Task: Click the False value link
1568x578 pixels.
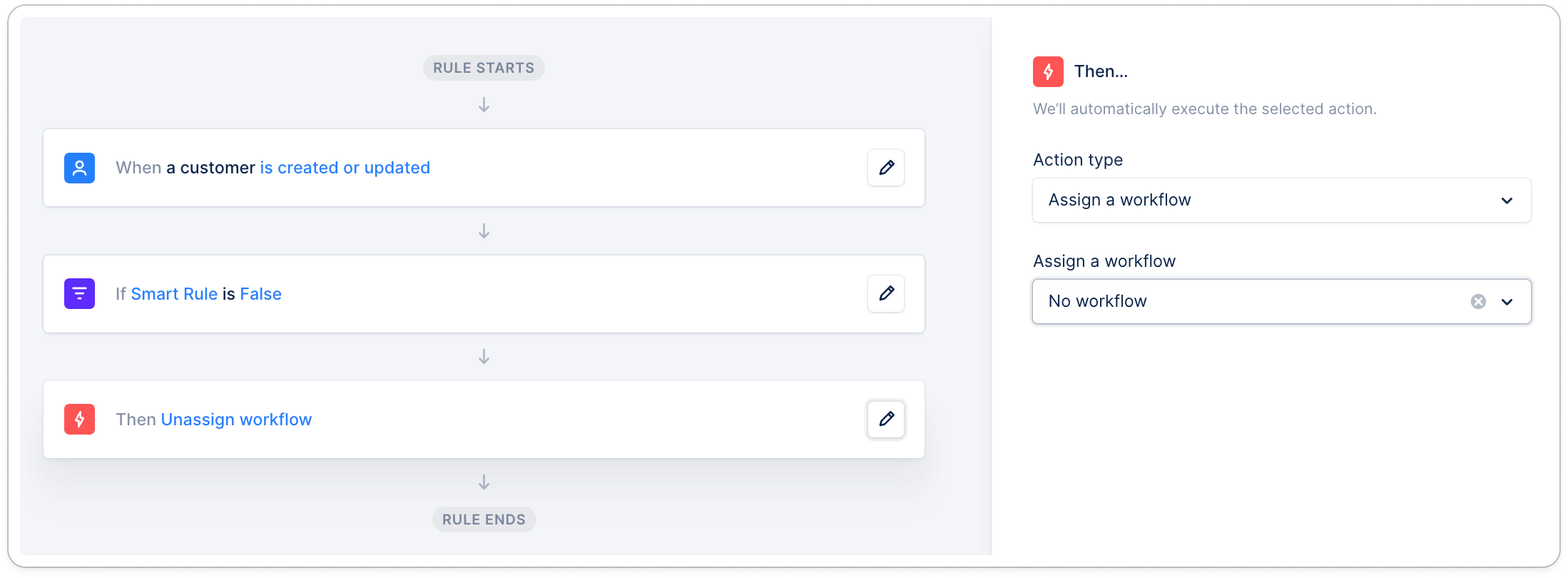Action: tap(260, 294)
